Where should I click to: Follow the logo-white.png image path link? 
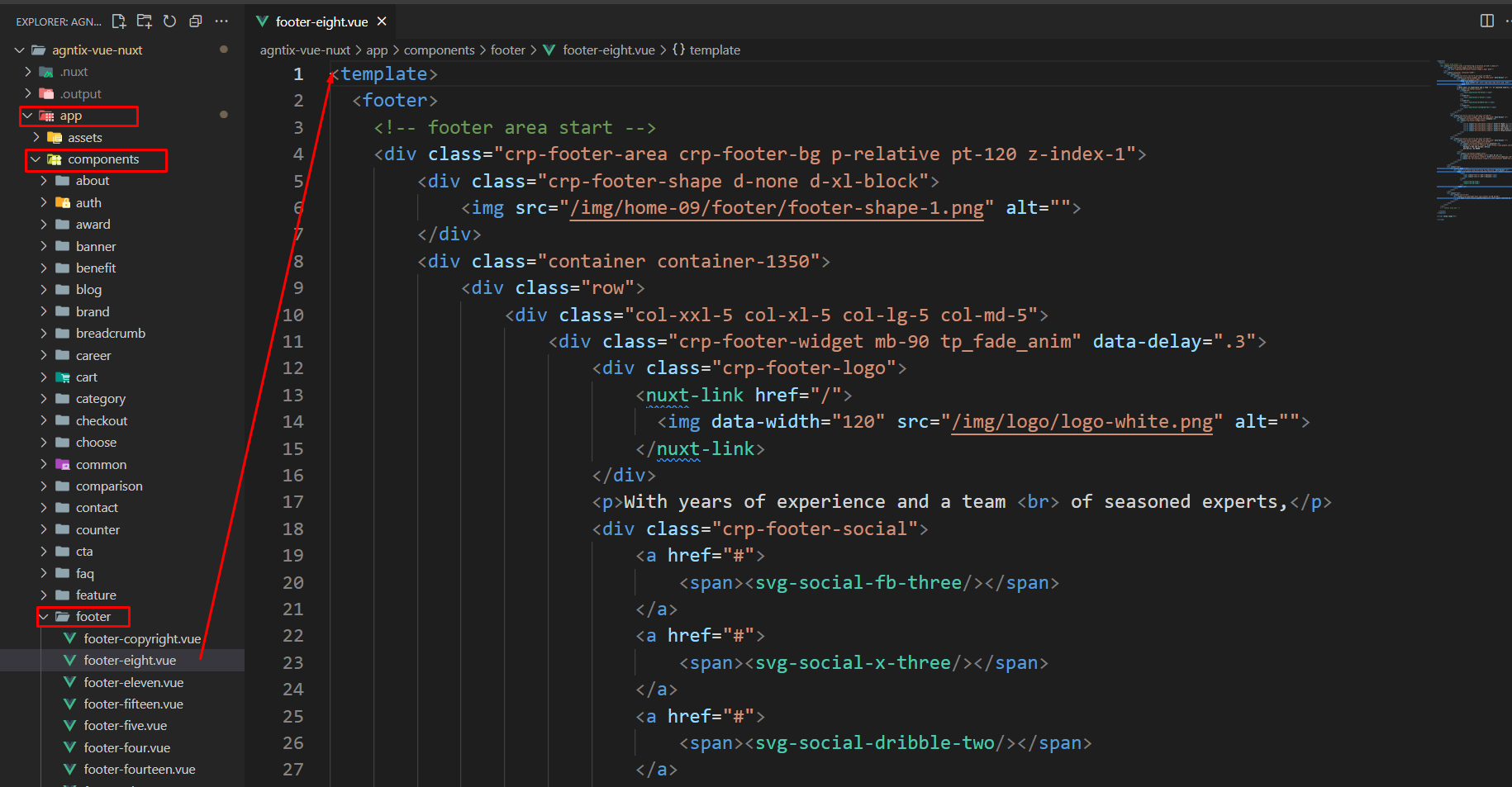point(1082,422)
